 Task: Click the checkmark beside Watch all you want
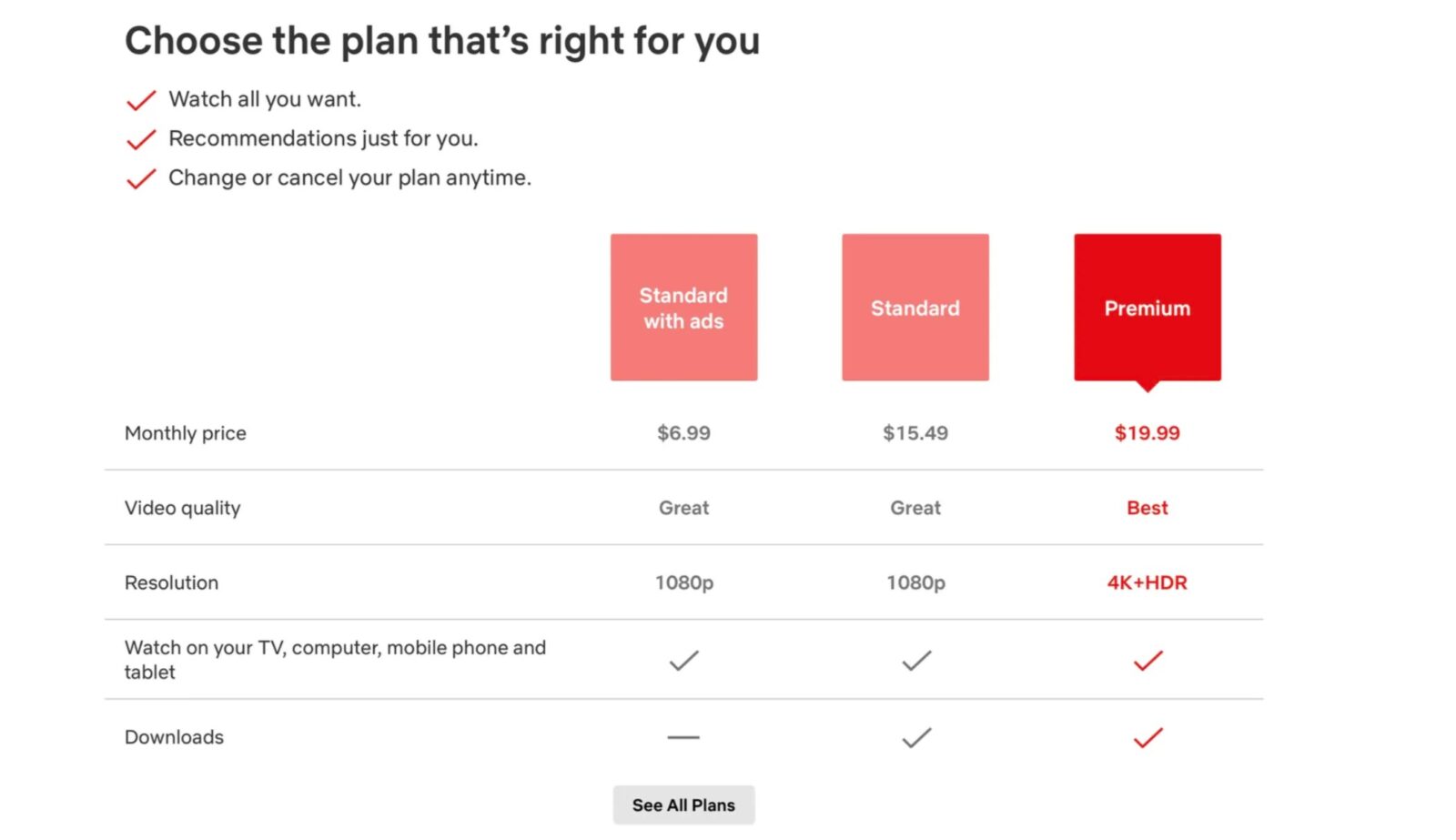[141, 100]
